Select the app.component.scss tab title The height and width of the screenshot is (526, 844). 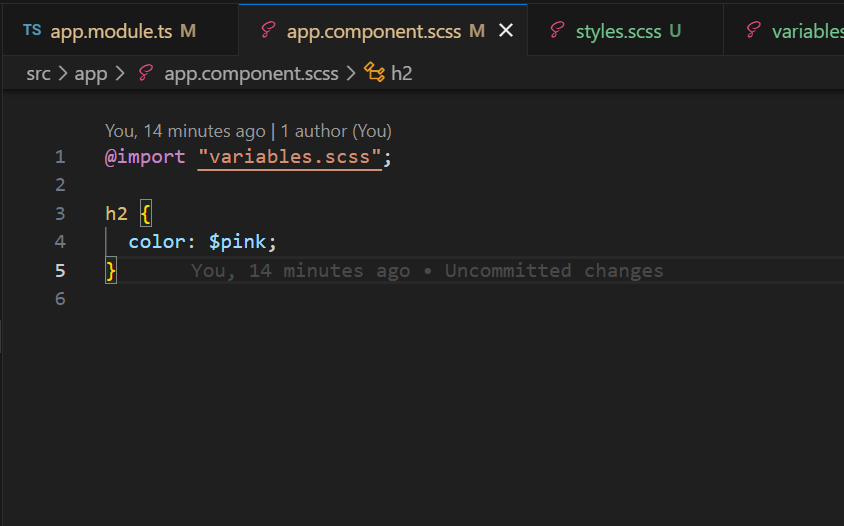373,31
